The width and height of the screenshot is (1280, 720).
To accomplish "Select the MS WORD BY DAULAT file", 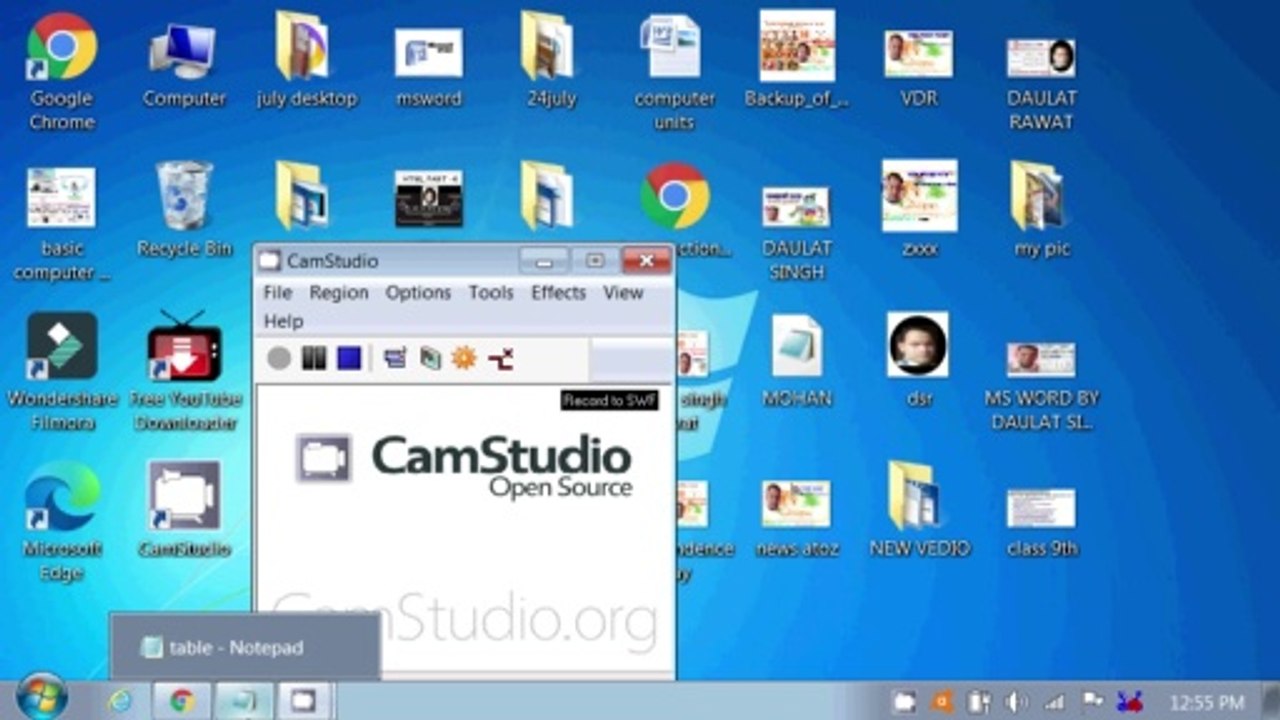I will (1041, 386).
